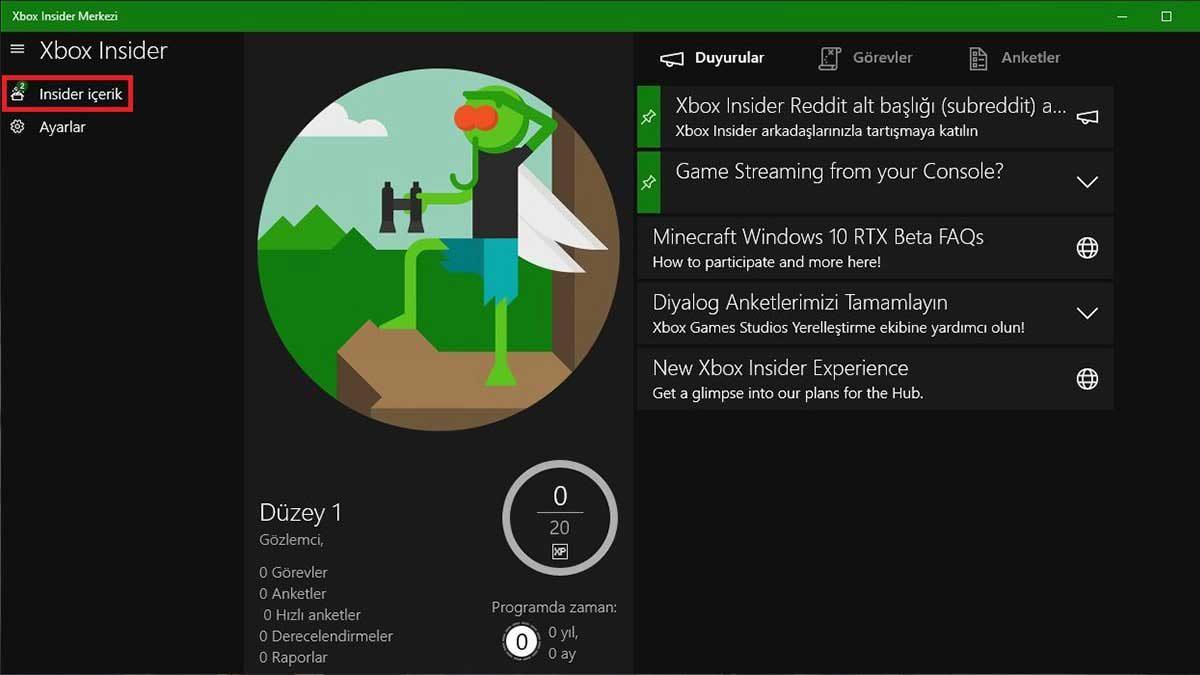Image resolution: width=1200 pixels, height=675 pixels.
Task: Open the Ayarlar gear icon
Action: (x=17, y=127)
